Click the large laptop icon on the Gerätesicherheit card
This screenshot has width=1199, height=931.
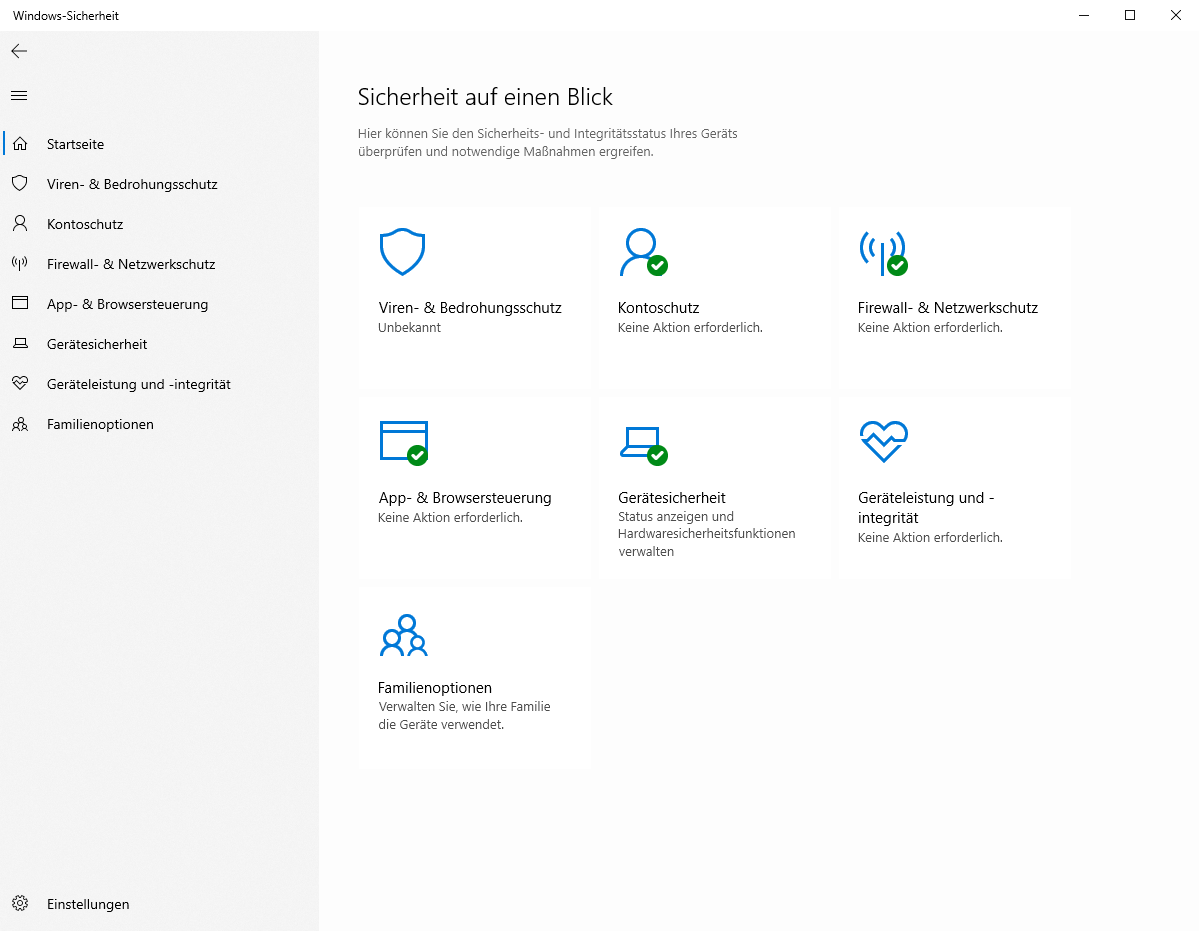click(643, 445)
